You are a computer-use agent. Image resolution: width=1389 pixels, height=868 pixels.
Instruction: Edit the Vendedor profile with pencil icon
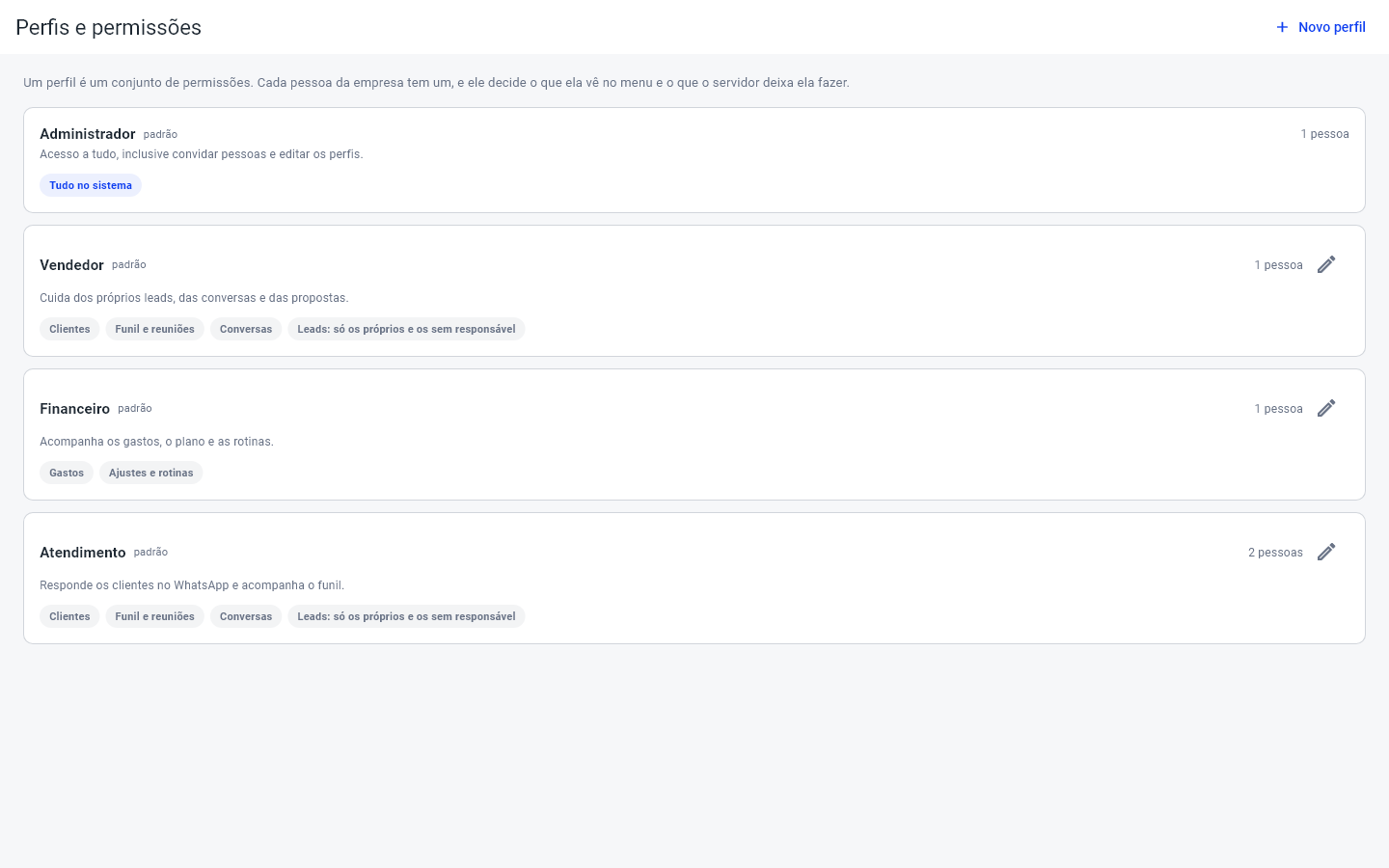click(1326, 264)
